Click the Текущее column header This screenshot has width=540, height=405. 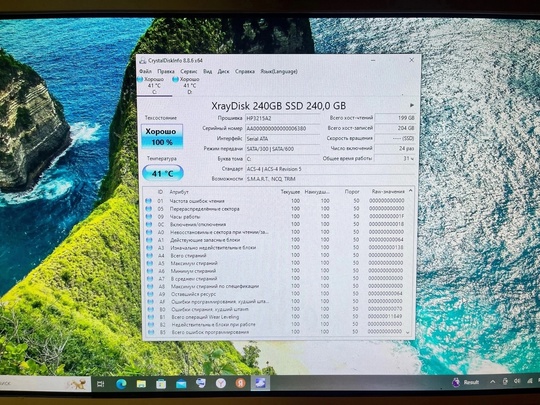click(290, 192)
